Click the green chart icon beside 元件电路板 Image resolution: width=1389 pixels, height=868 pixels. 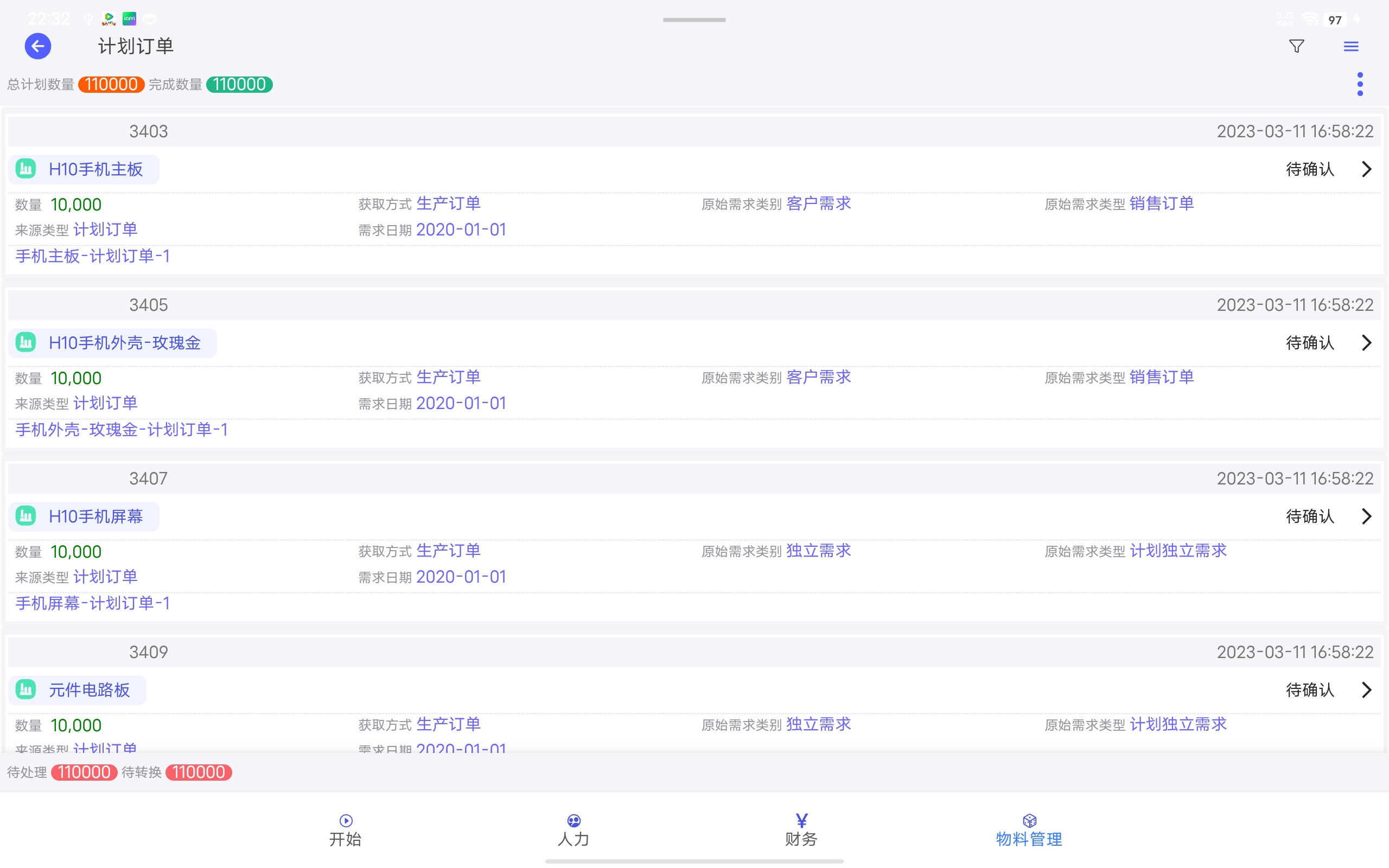coord(26,690)
